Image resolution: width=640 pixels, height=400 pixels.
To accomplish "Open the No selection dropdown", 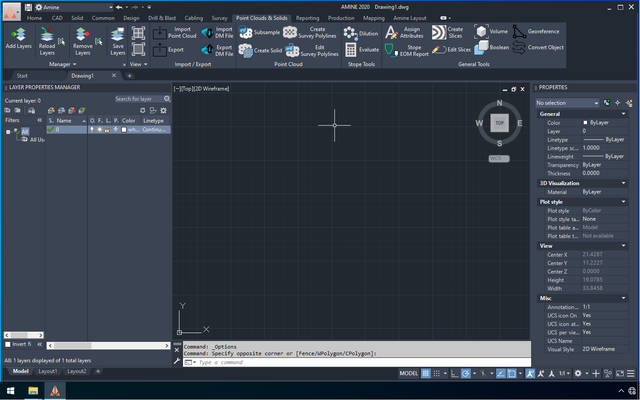I will tap(567, 103).
